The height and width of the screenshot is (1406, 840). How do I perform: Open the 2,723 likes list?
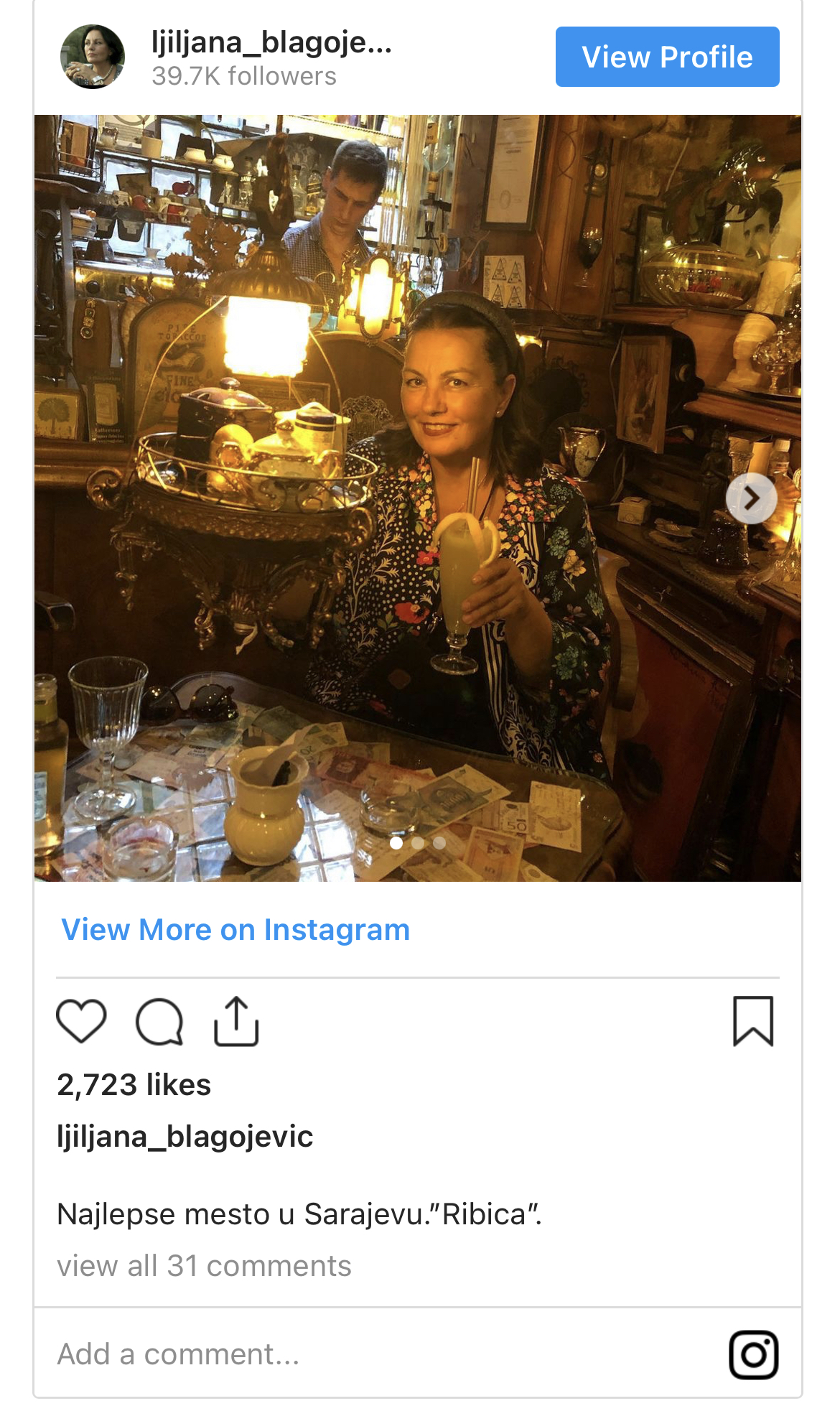[134, 1084]
